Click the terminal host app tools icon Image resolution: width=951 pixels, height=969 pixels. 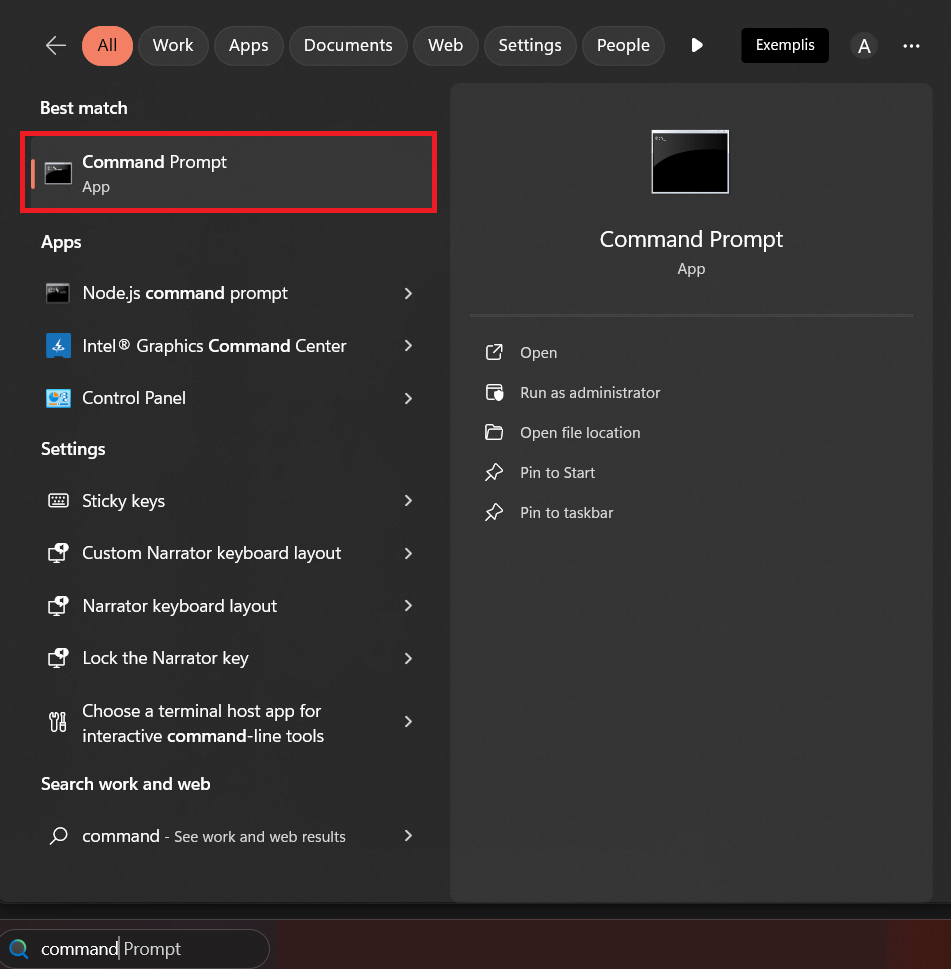(58, 722)
